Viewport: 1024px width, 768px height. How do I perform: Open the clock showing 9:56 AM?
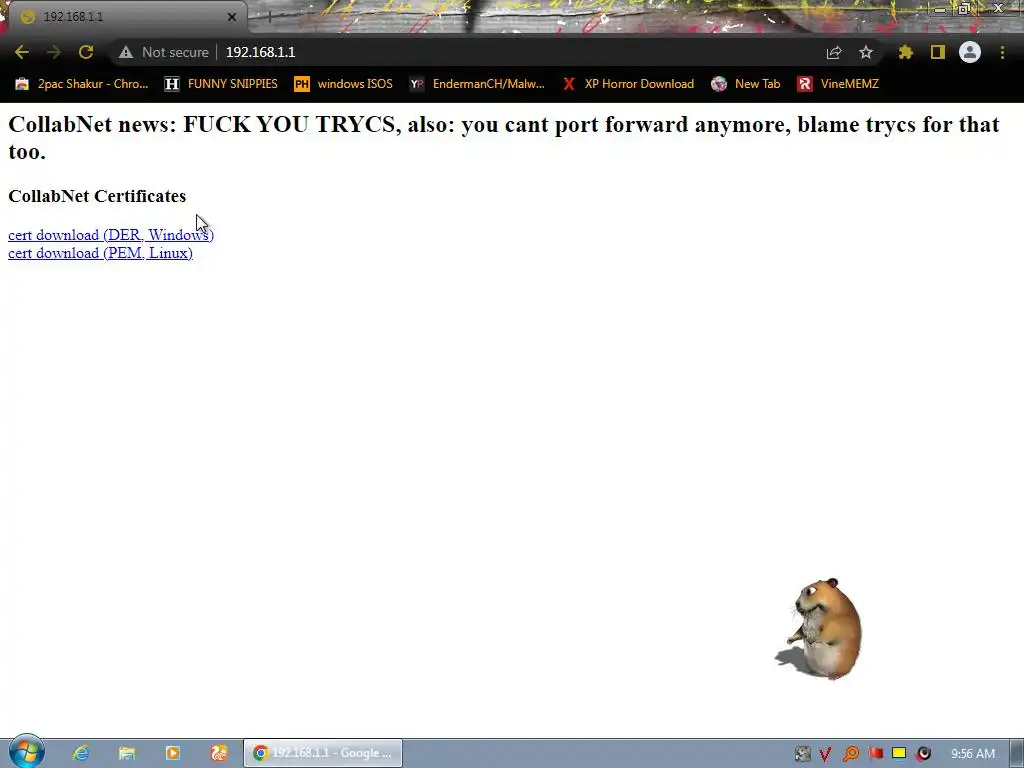point(973,754)
